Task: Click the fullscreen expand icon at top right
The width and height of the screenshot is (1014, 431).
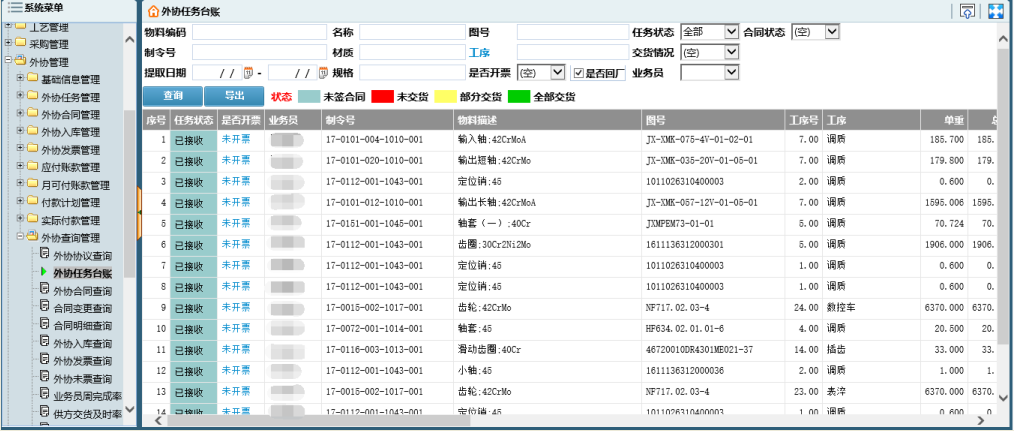Action: pyautogui.click(x=995, y=12)
